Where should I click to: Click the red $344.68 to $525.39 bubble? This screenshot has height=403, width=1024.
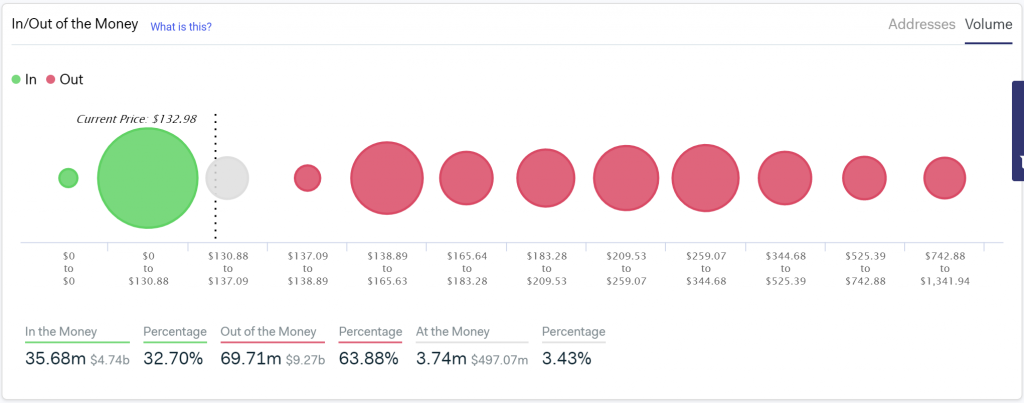tap(785, 178)
